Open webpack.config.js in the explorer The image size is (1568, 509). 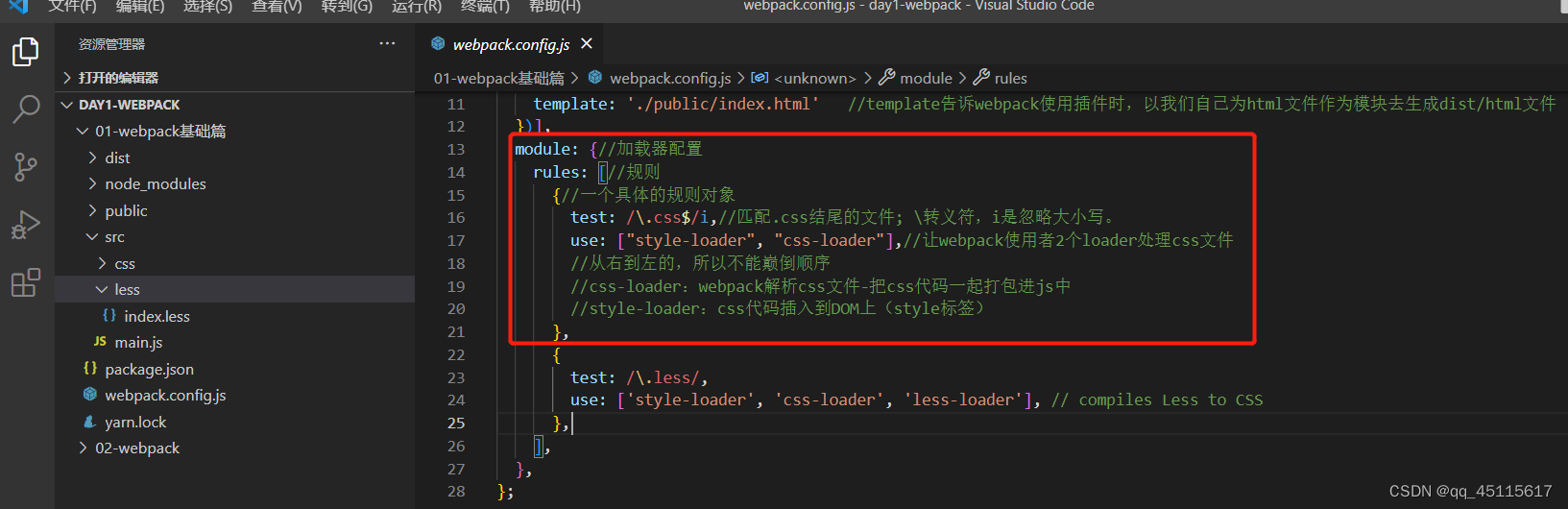coord(235,395)
